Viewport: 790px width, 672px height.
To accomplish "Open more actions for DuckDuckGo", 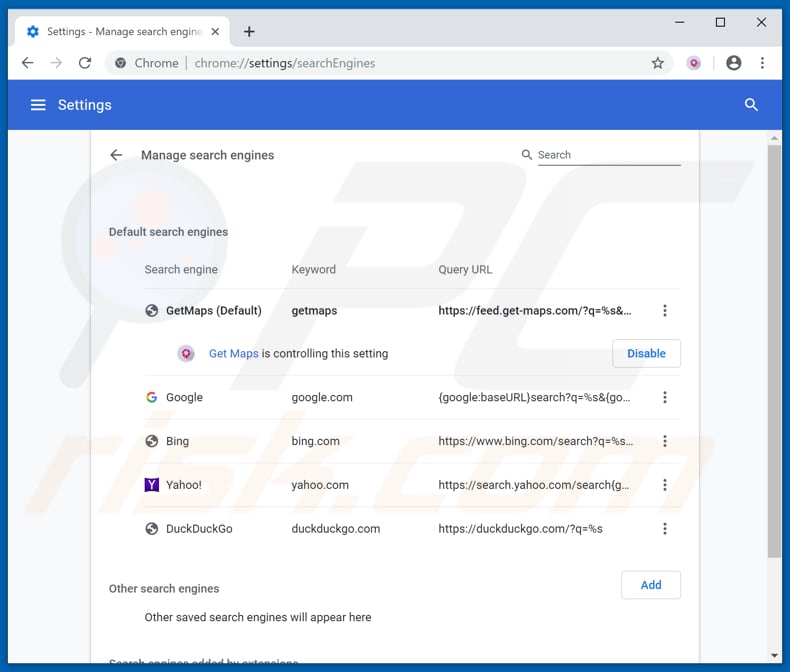I will 665,528.
